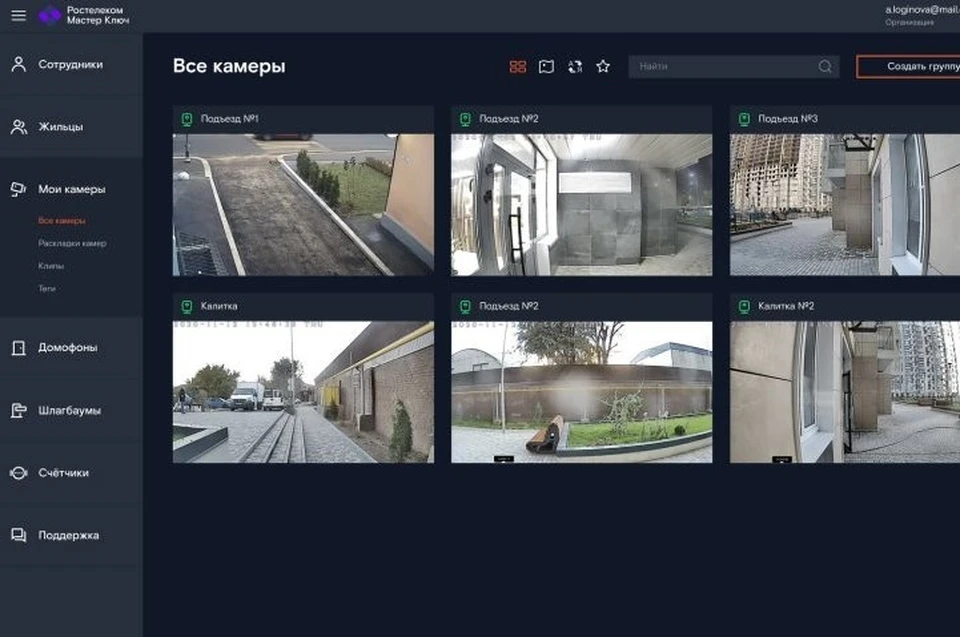Image resolution: width=960 pixels, height=637 pixels.
Task: Open the Клипы submenu item
Action: coord(51,266)
